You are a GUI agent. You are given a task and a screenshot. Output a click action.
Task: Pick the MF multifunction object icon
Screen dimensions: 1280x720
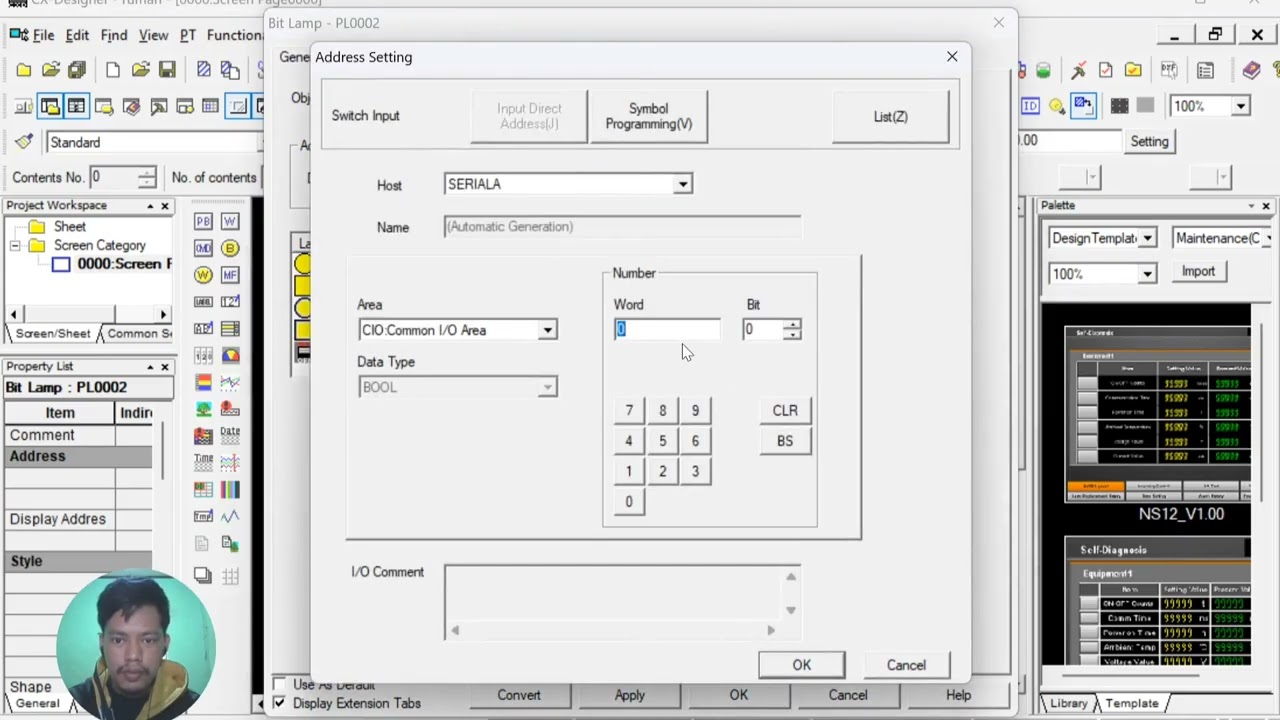(x=230, y=275)
